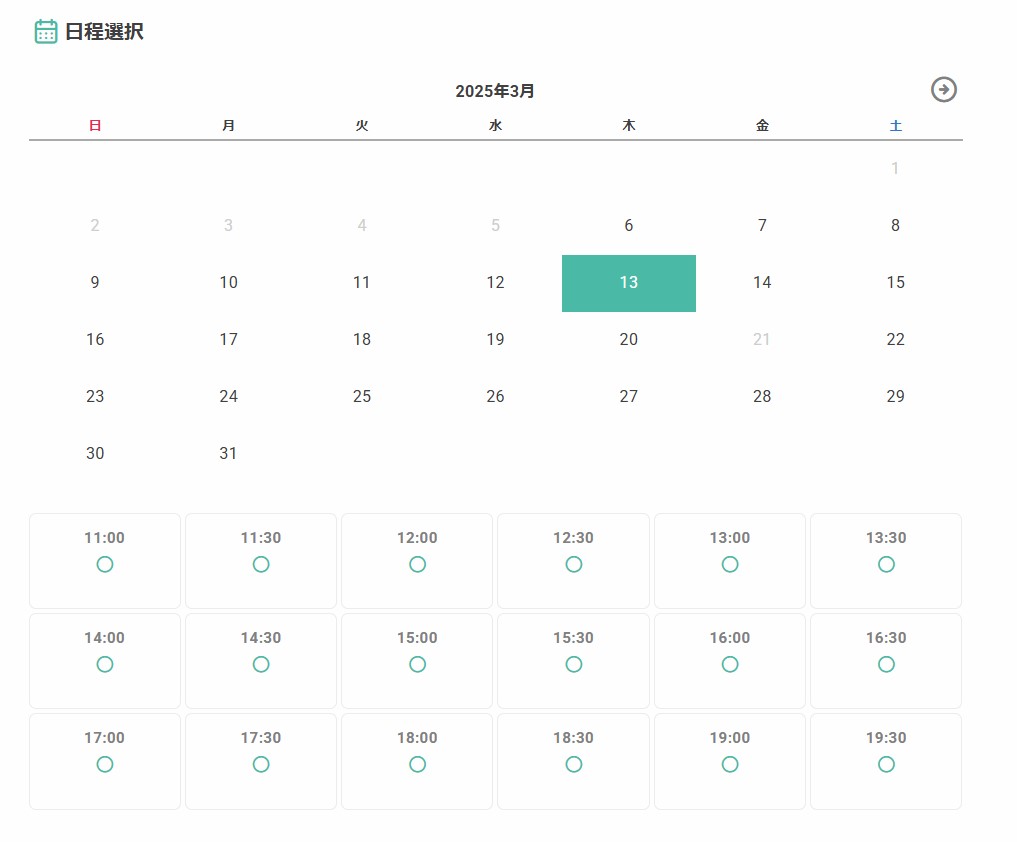
Task: Choose March 14 on the calendar
Action: (x=762, y=283)
